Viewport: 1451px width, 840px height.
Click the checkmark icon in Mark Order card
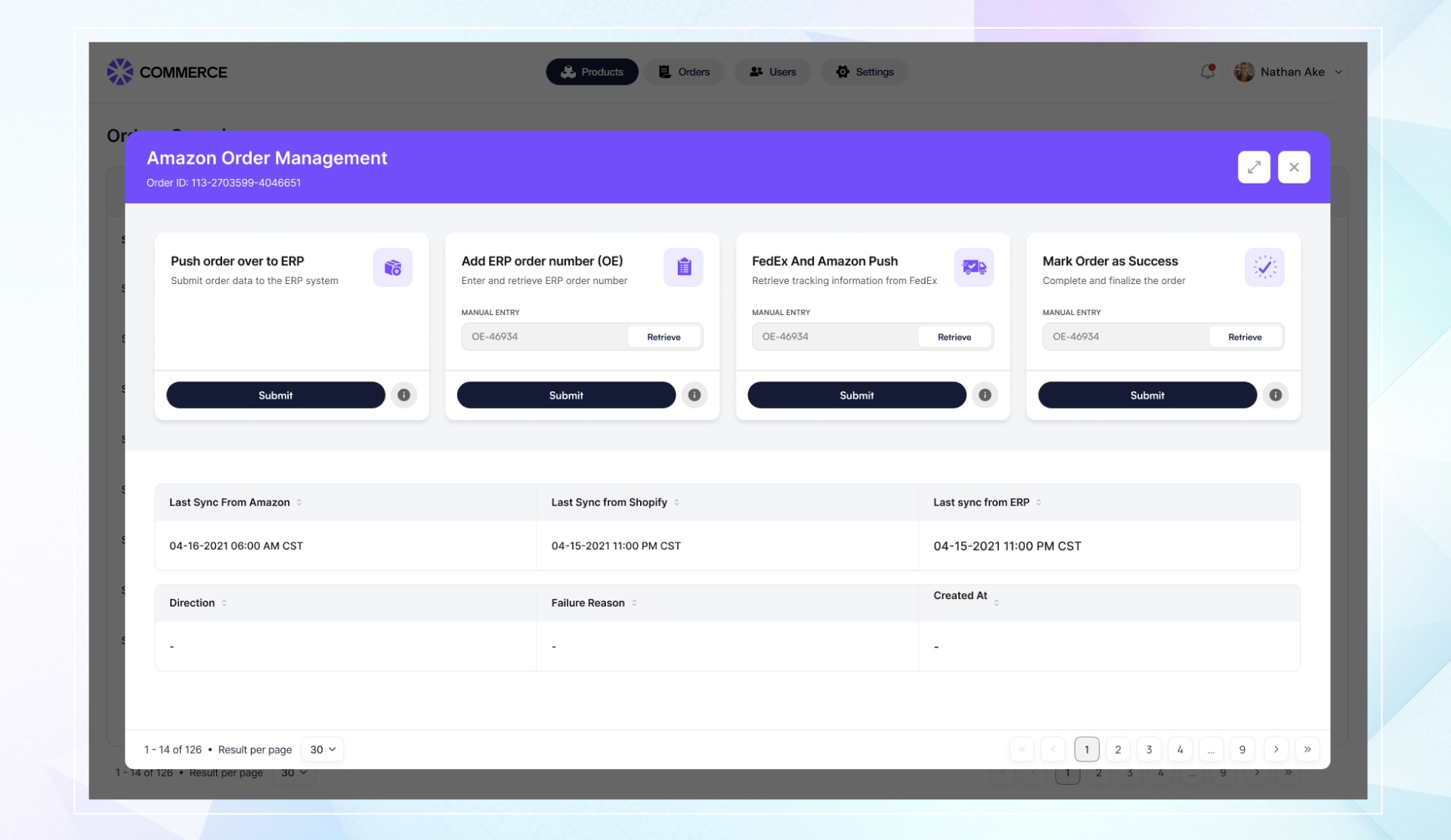click(1264, 267)
